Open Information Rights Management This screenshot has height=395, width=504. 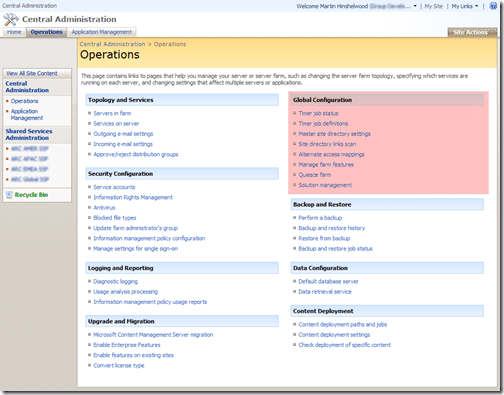tap(133, 198)
